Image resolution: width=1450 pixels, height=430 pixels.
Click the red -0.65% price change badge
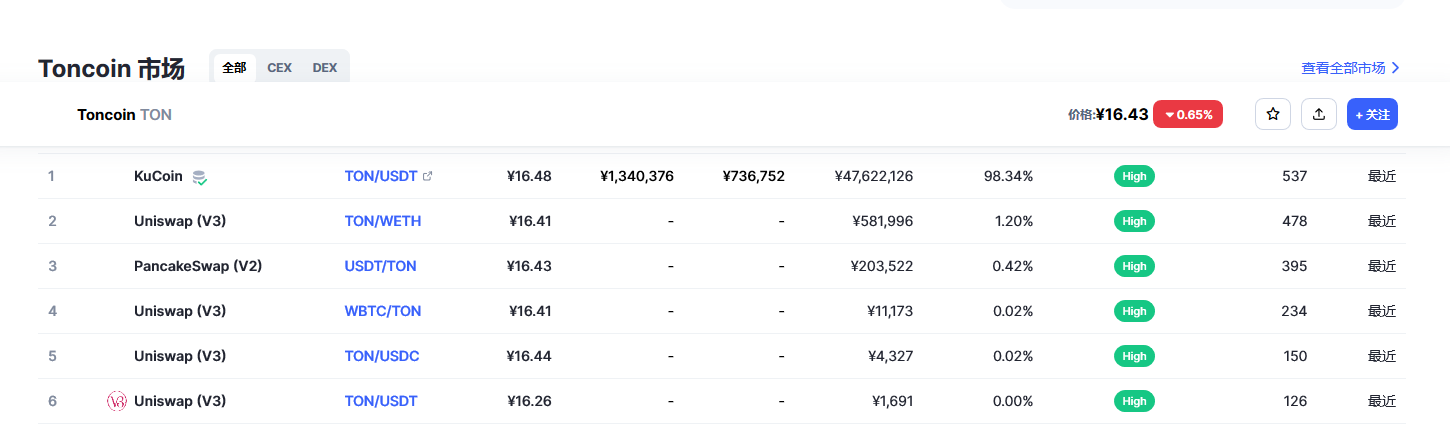(1188, 114)
